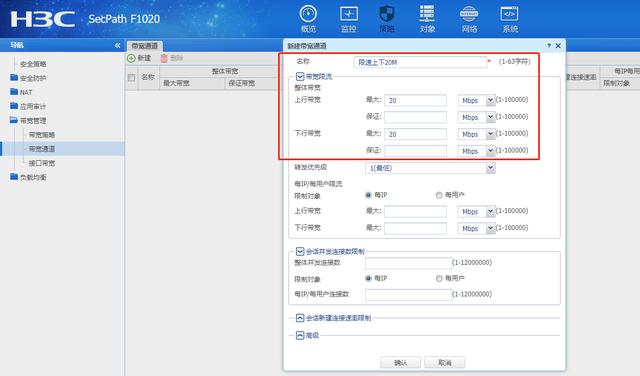Click the 保证带宽 column header
The height and width of the screenshot is (376, 640).
242,83
